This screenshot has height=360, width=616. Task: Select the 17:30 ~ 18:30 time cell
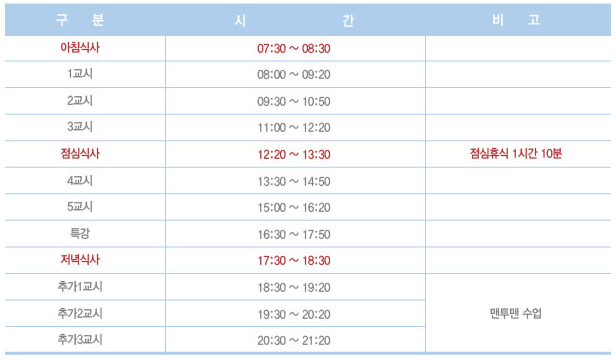click(x=294, y=261)
